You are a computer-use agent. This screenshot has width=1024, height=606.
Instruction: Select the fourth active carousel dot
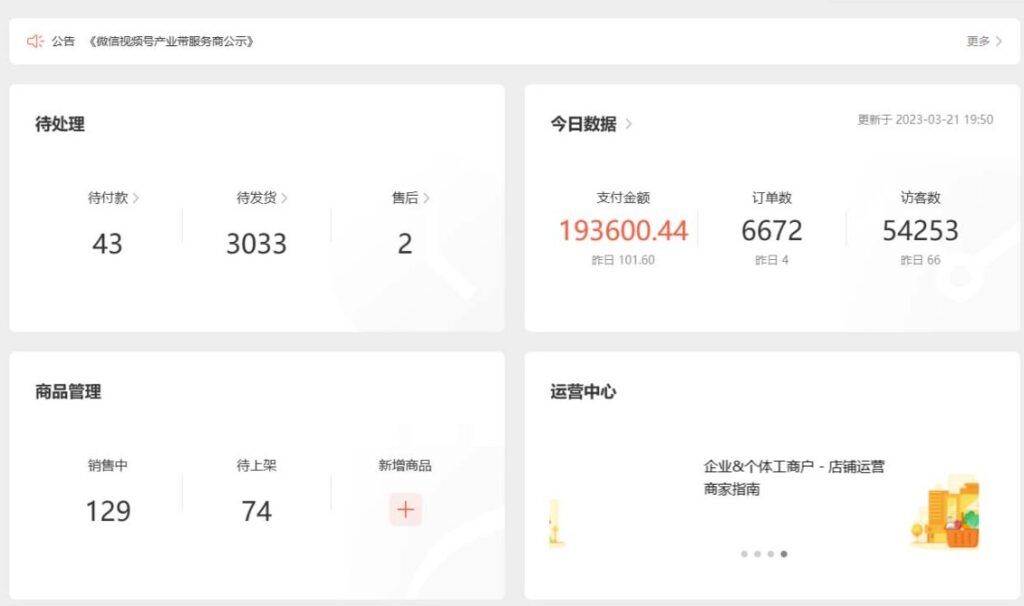click(x=784, y=553)
